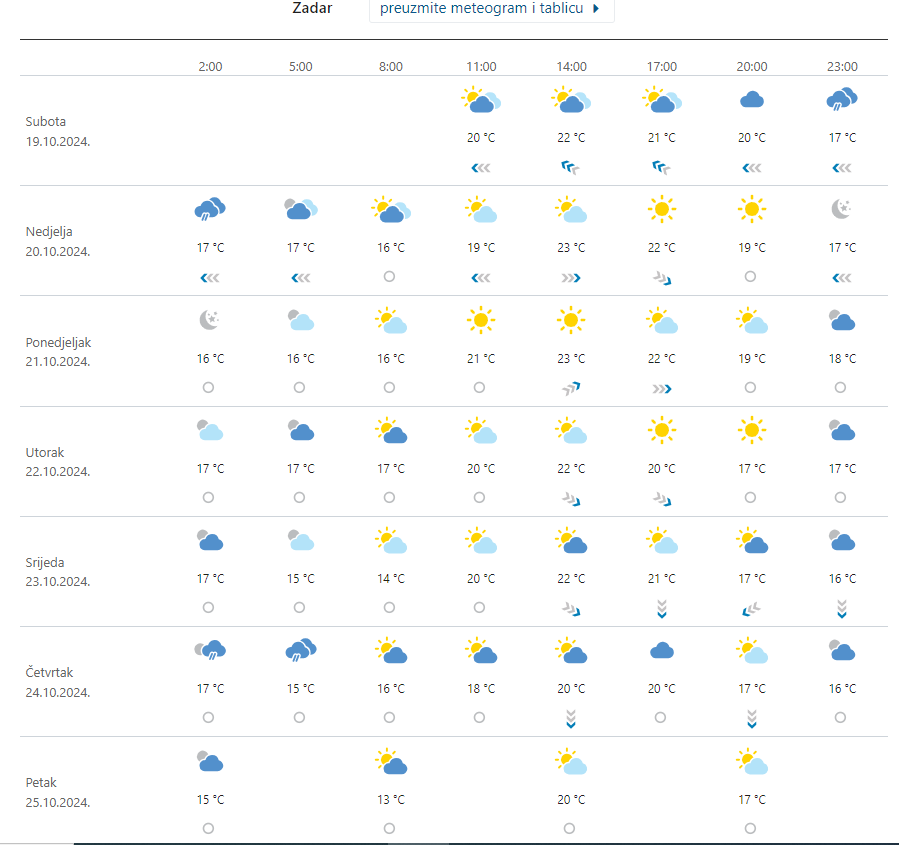Click Friday's 8:00 sun and cloud icon
This screenshot has width=899, height=845.
391,762
